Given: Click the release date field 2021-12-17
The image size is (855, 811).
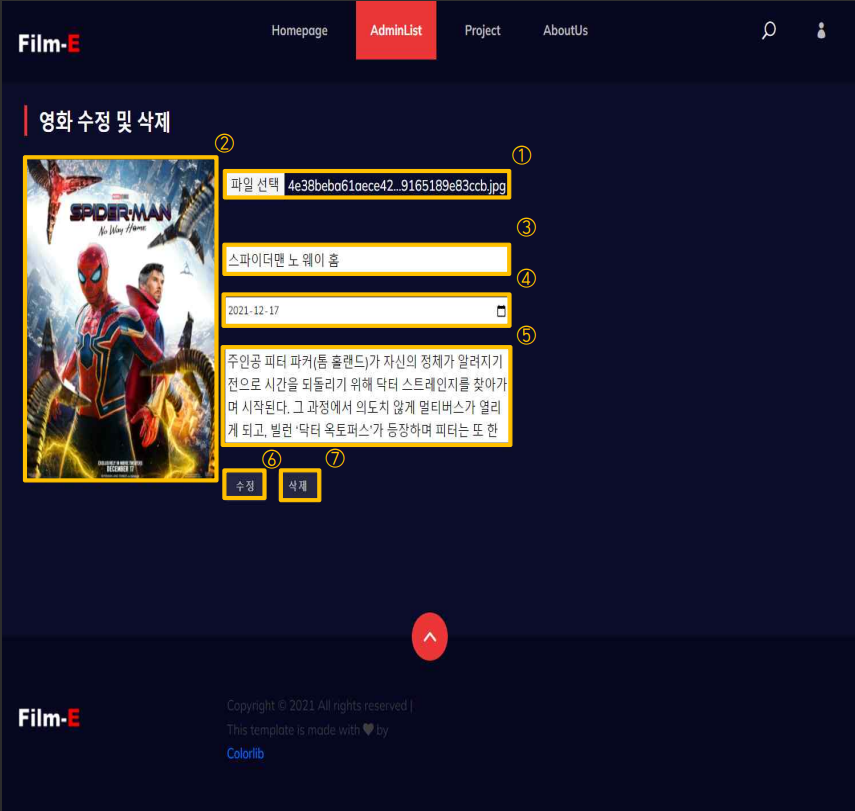Looking at the screenshot, I should pos(366,310).
